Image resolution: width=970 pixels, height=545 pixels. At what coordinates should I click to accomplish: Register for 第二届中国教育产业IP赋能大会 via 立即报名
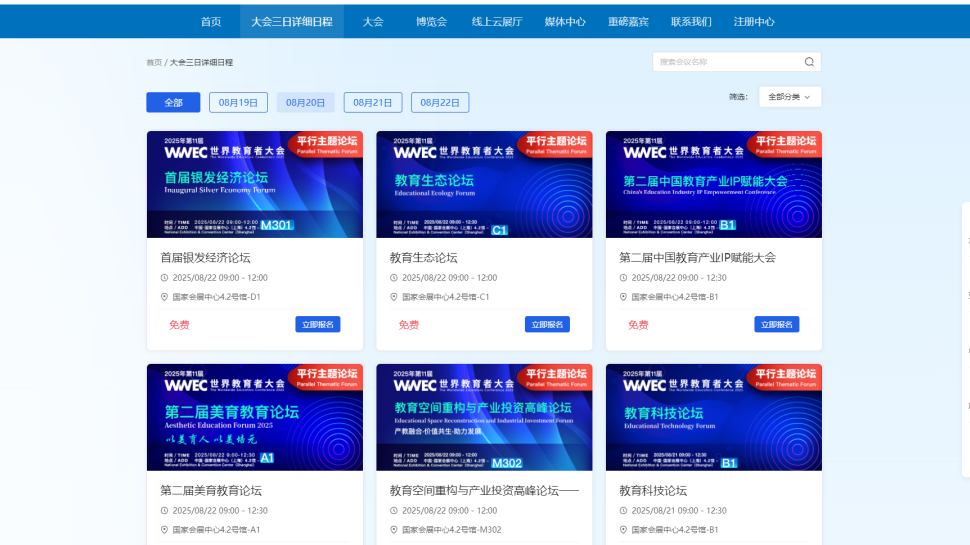[x=777, y=324]
